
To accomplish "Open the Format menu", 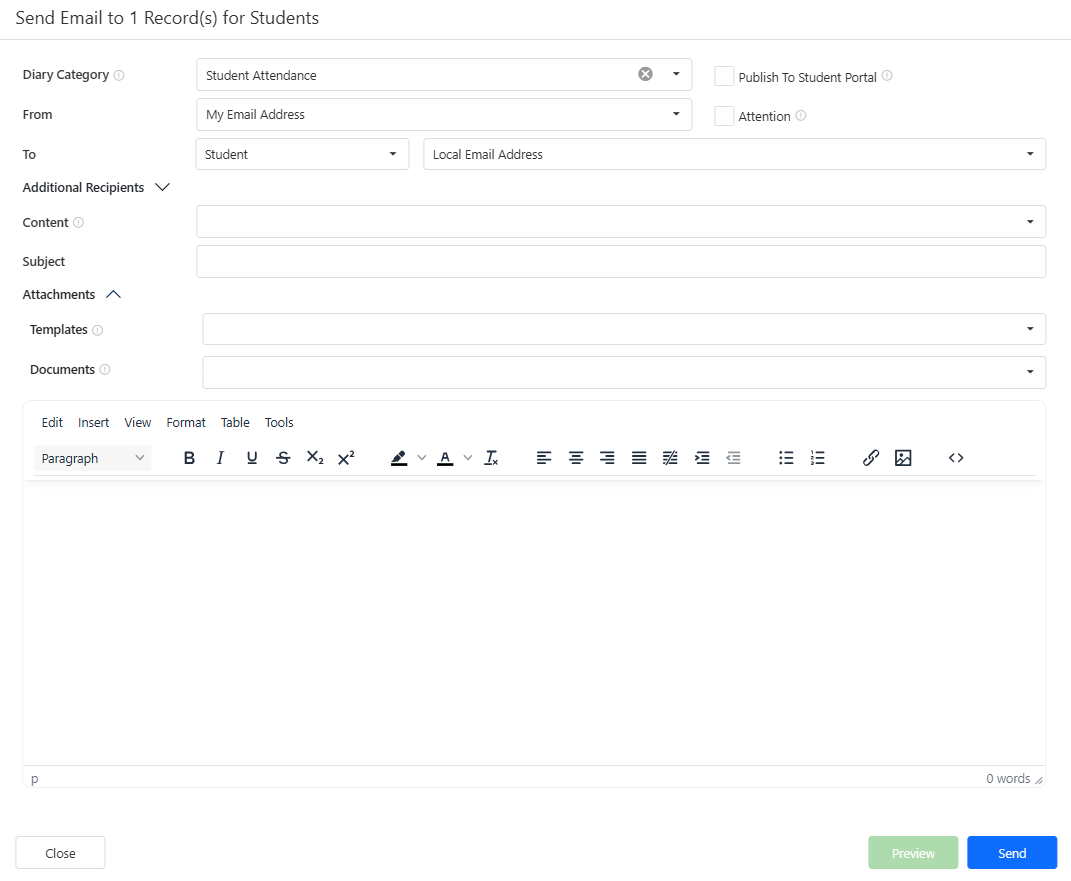I will coord(186,423).
